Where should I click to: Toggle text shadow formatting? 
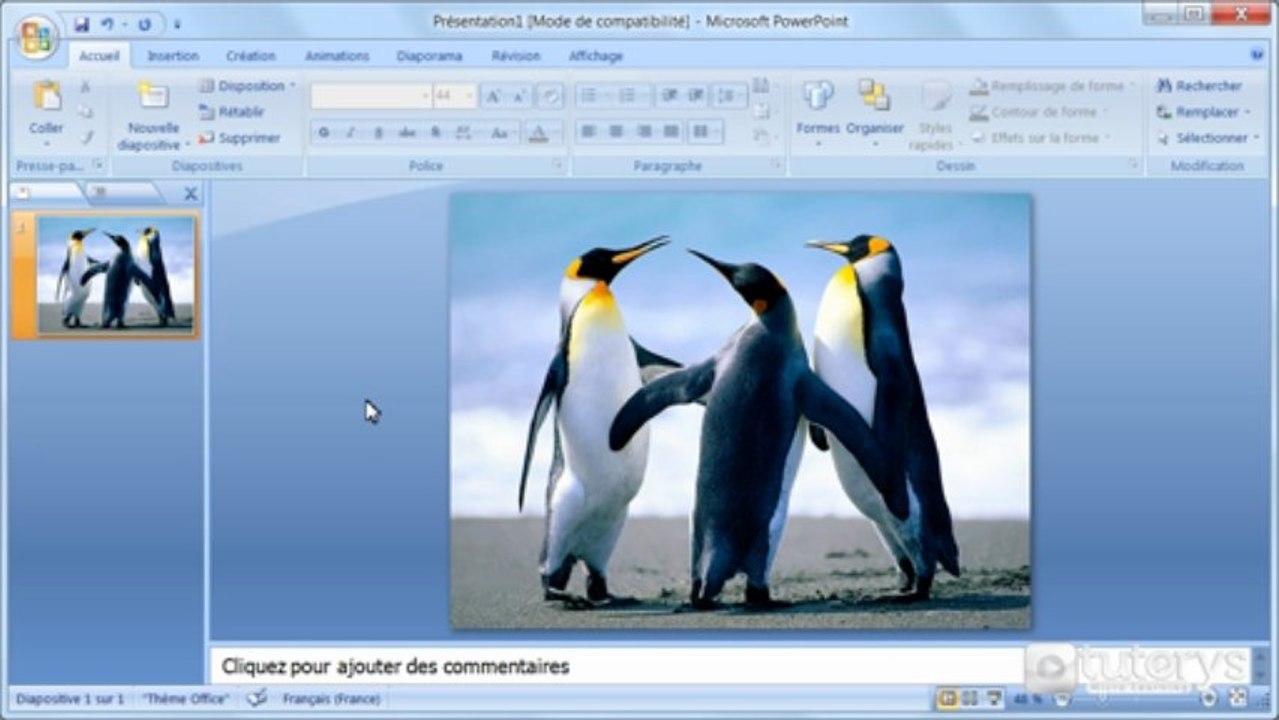[x=435, y=132]
